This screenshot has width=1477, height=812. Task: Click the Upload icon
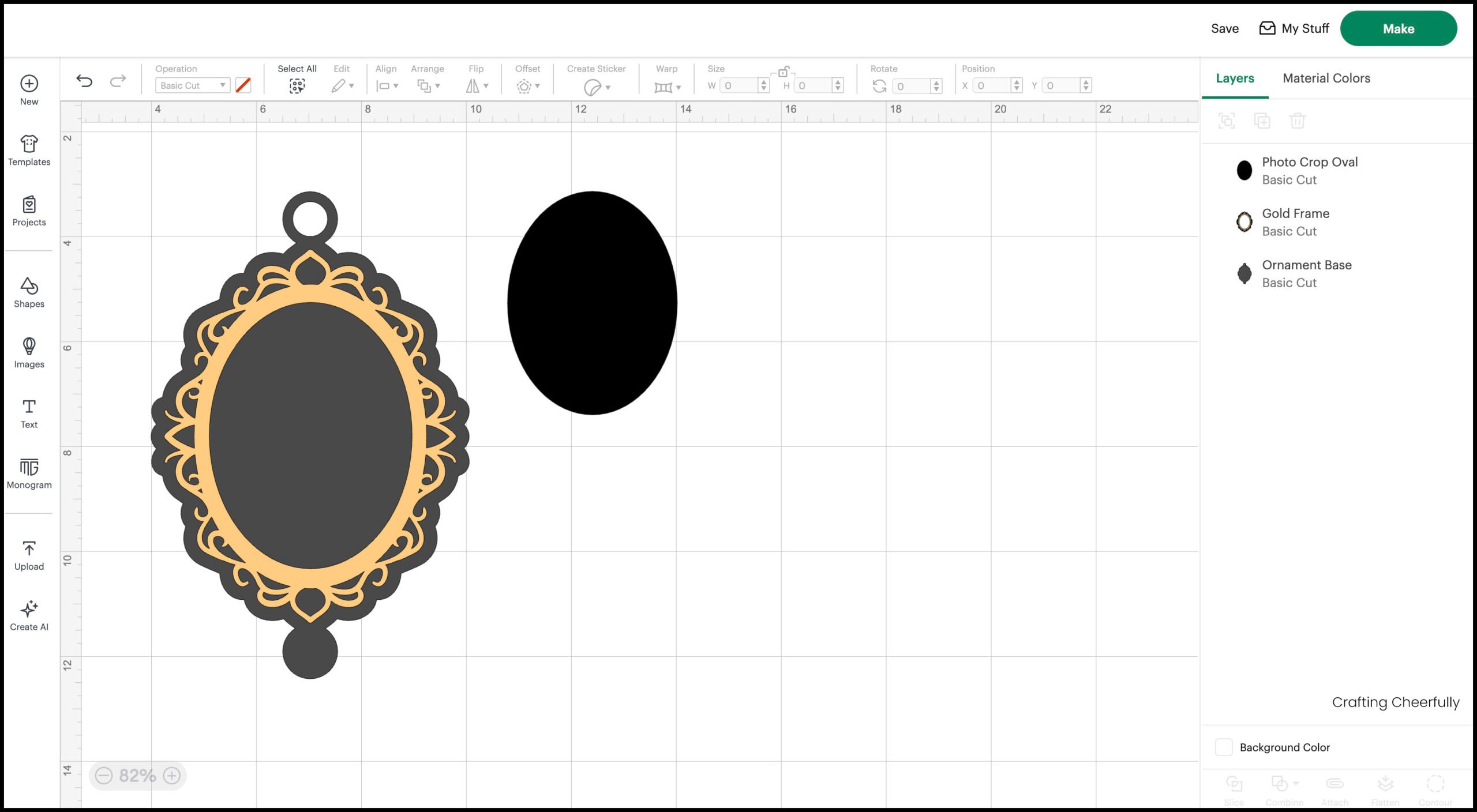click(28, 549)
